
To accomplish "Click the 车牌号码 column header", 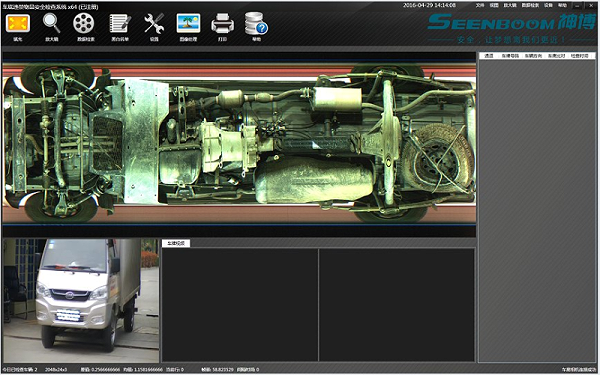I will (x=510, y=56).
